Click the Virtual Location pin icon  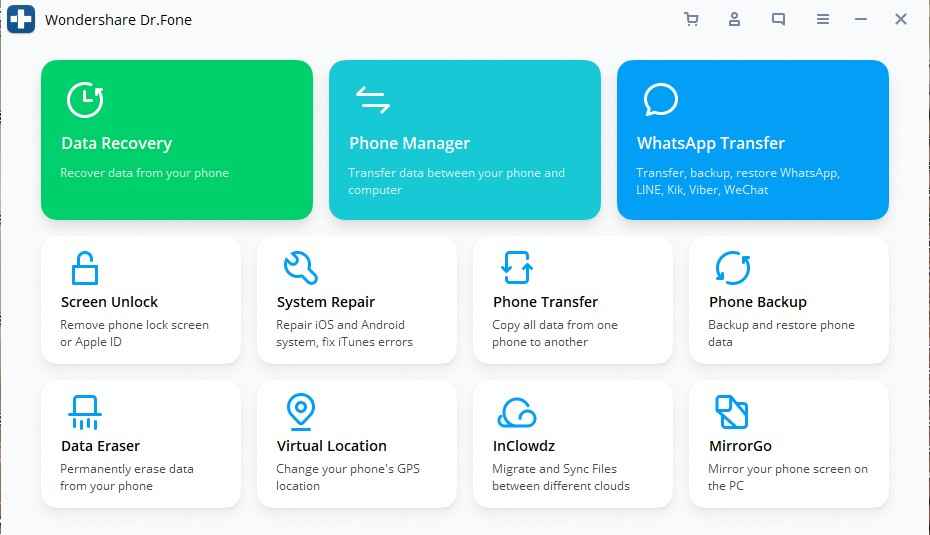click(301, 412)
